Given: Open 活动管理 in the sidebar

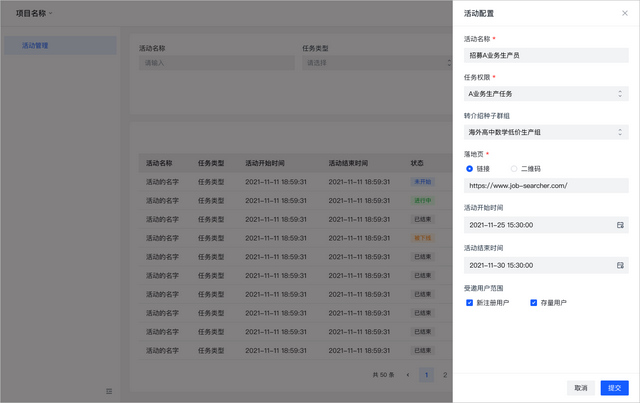Looking at the screenshot, I should (x=60, y=45).
